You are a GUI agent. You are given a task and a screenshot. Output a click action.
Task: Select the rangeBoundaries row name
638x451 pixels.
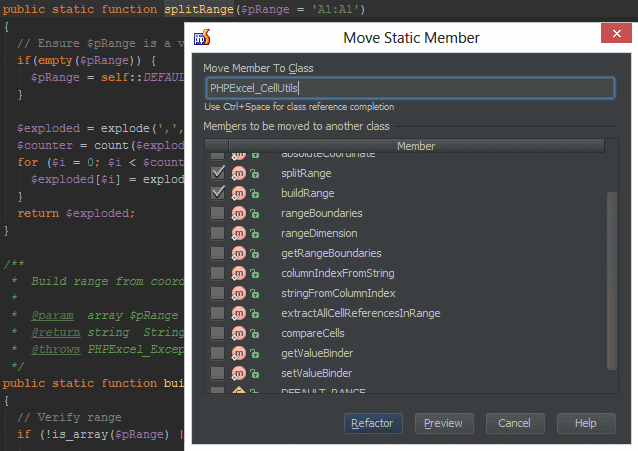321,213
